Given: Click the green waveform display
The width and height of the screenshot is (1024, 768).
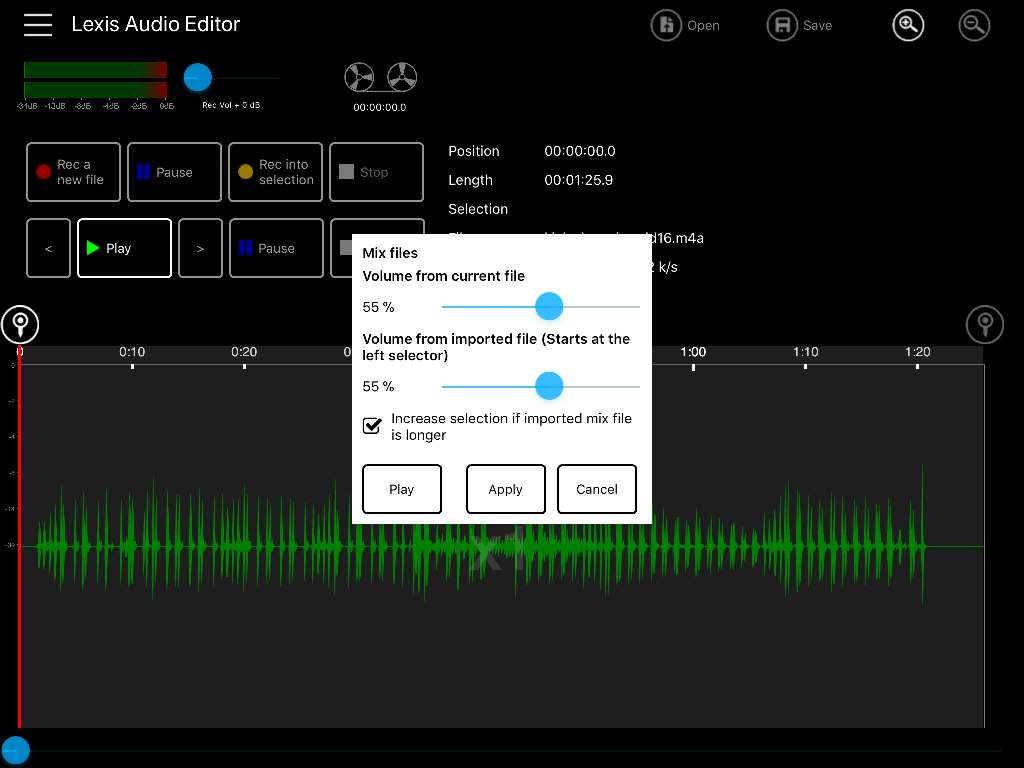Looking at the screenshot, I should tap(502, 546).
